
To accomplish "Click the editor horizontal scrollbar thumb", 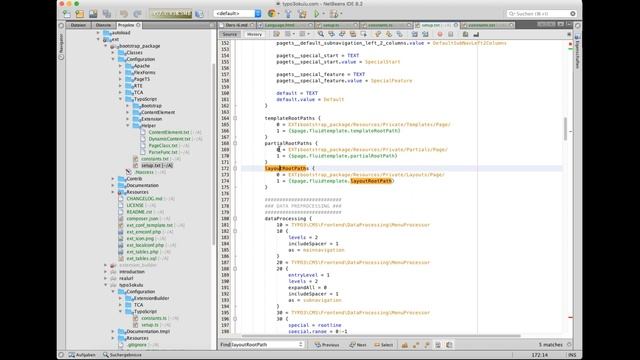I will coord(382,336).
